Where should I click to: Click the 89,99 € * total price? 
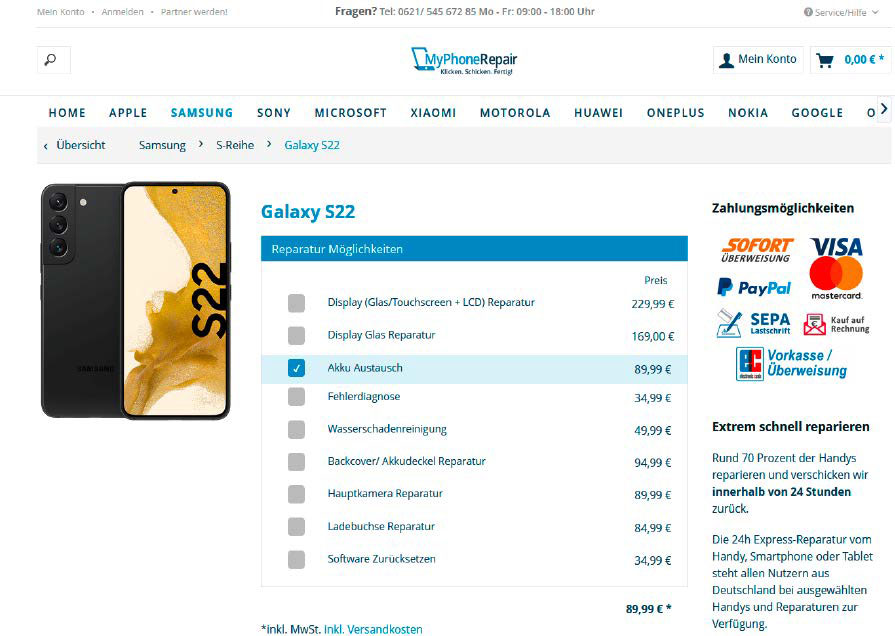[x=649, y=609]
